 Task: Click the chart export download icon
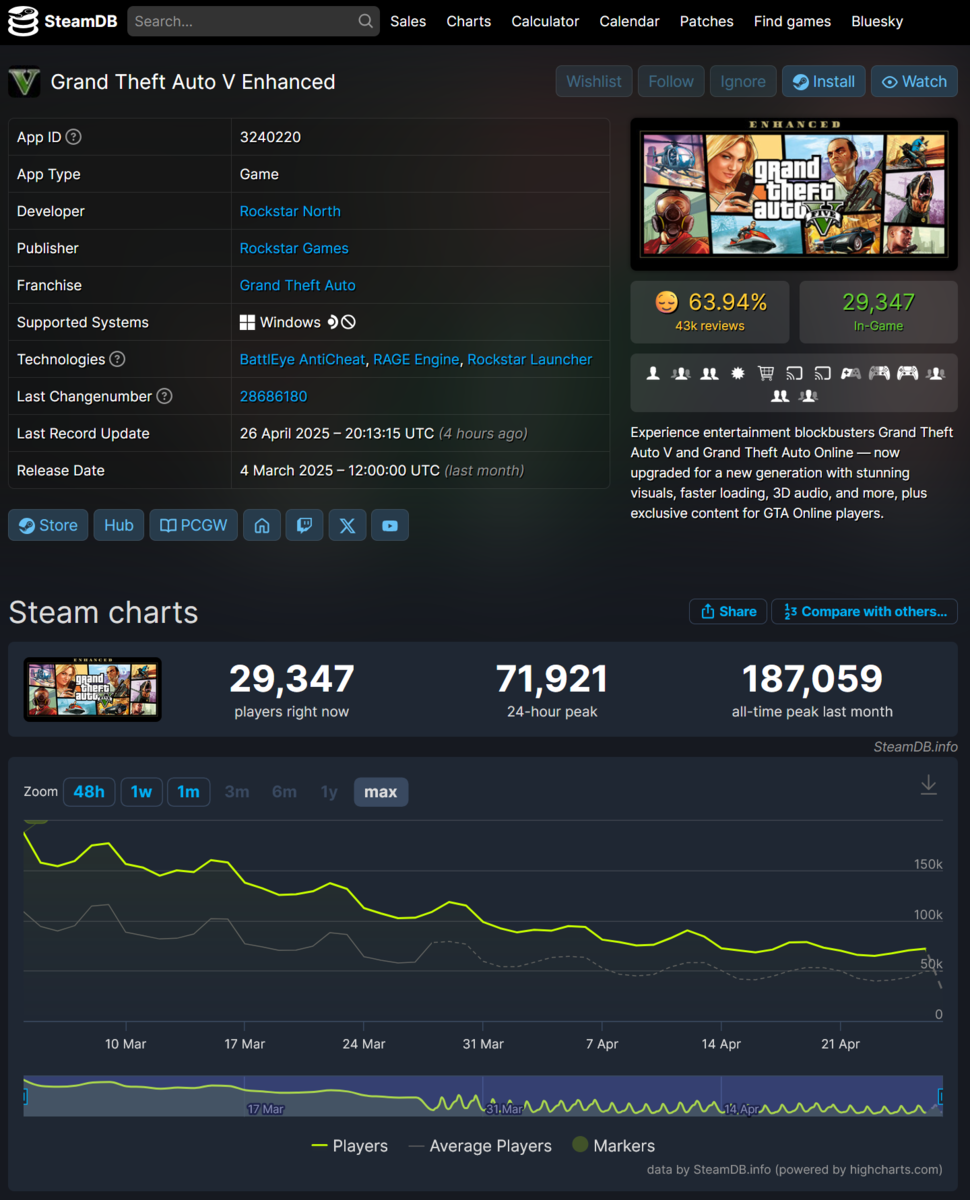coord(928,785)
